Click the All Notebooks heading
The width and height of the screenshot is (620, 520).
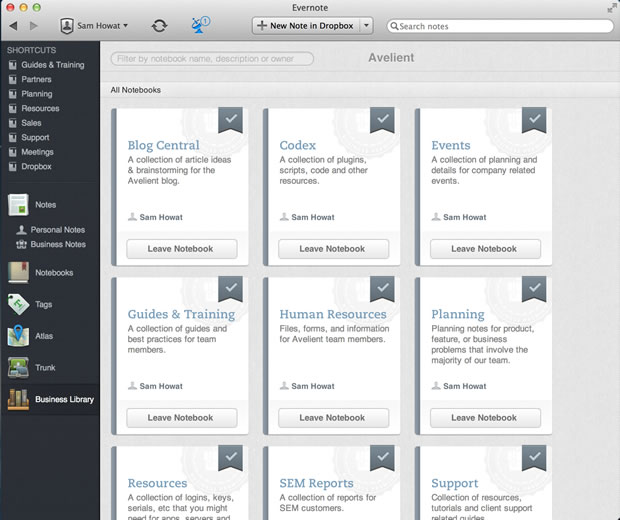(x=136, y=90)
